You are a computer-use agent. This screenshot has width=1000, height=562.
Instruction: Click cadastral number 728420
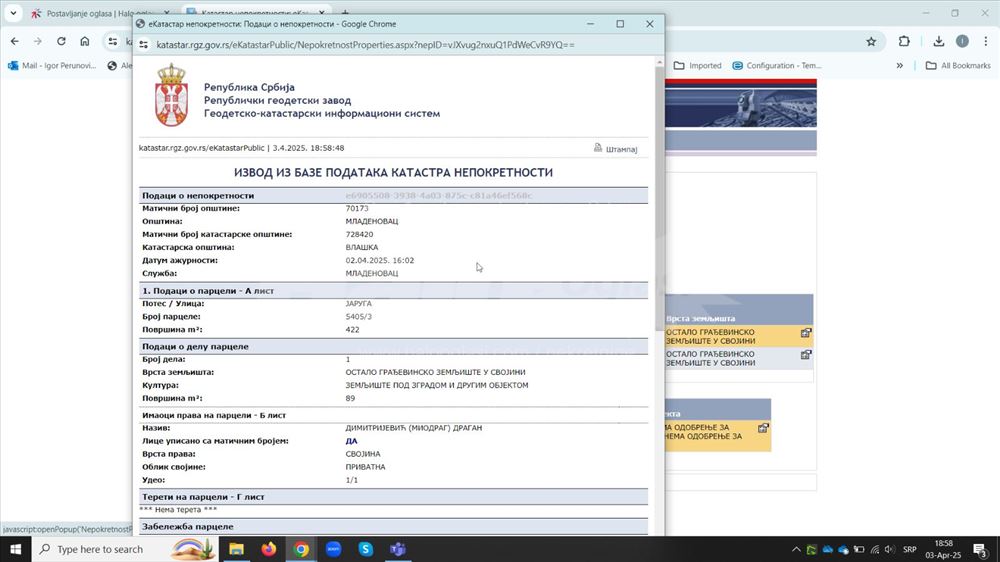point(360,234)
